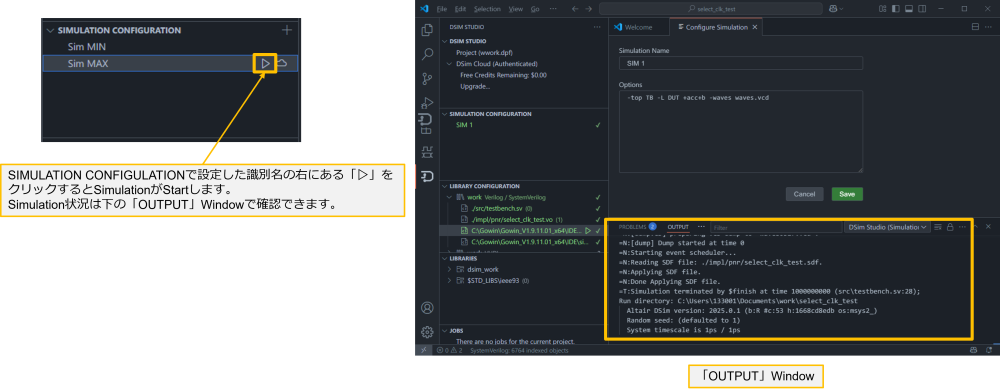Viewport: 1000px width, 391px height.
Task: Close the Configure Simulation tab
Action: [754, 27]
